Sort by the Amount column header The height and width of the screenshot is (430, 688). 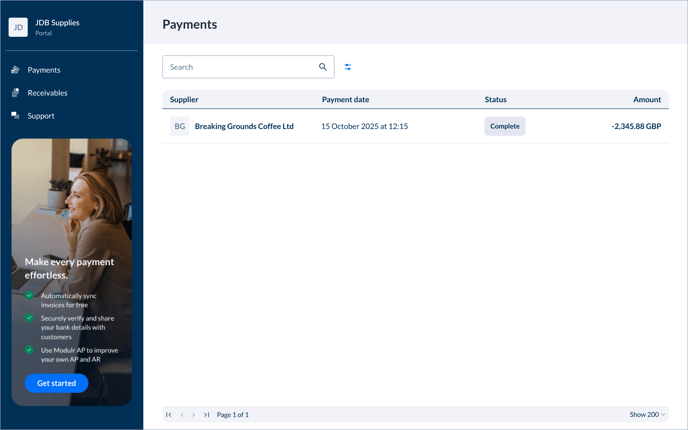[647, 100]
